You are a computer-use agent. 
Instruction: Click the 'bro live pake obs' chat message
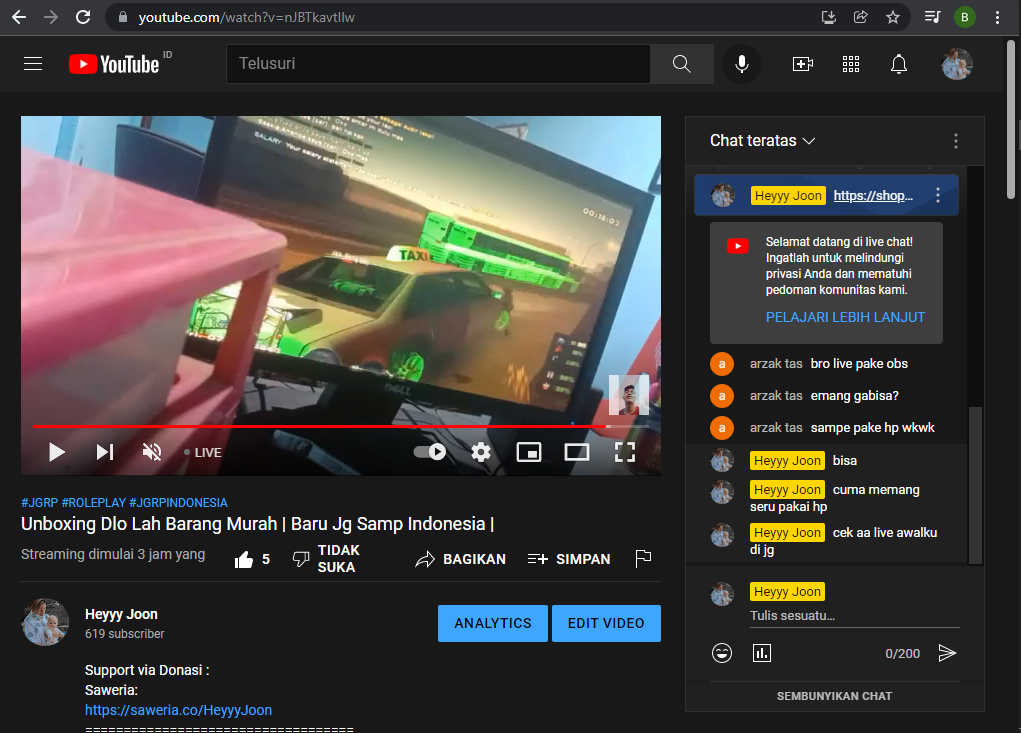(x=859, y=364)
